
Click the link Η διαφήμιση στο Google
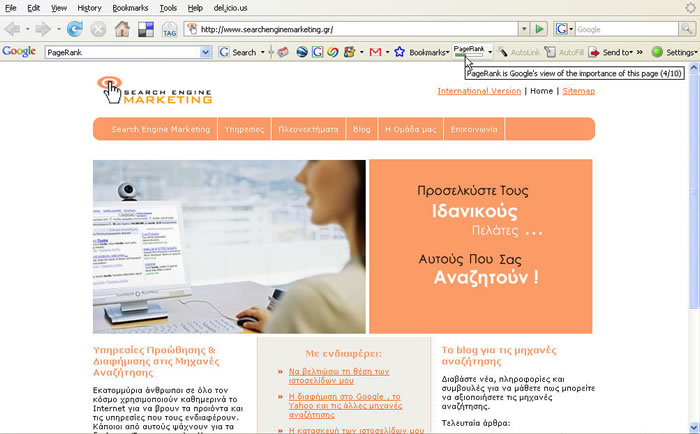[345, 405]
